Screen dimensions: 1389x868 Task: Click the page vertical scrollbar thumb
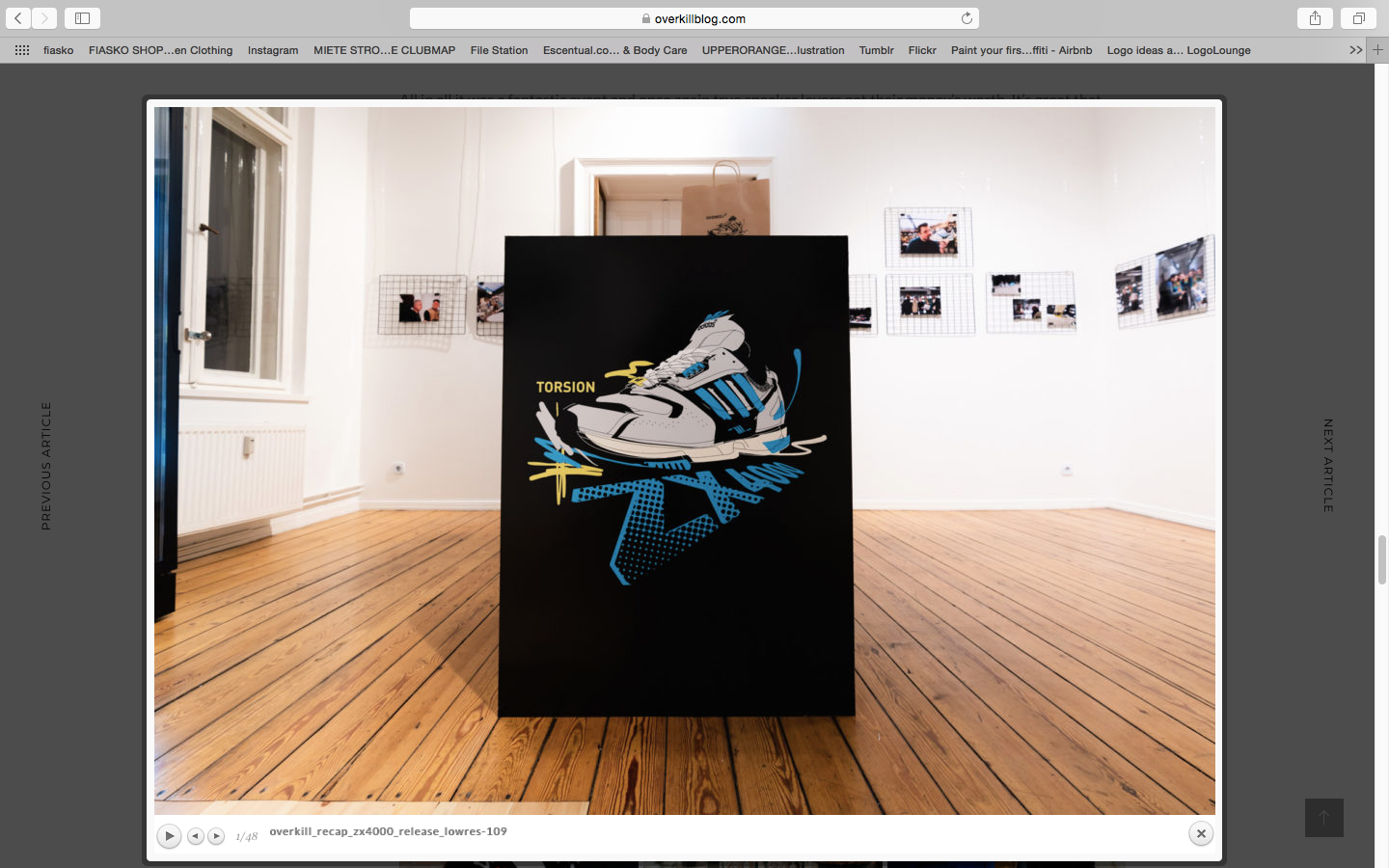pos(1381,559)
